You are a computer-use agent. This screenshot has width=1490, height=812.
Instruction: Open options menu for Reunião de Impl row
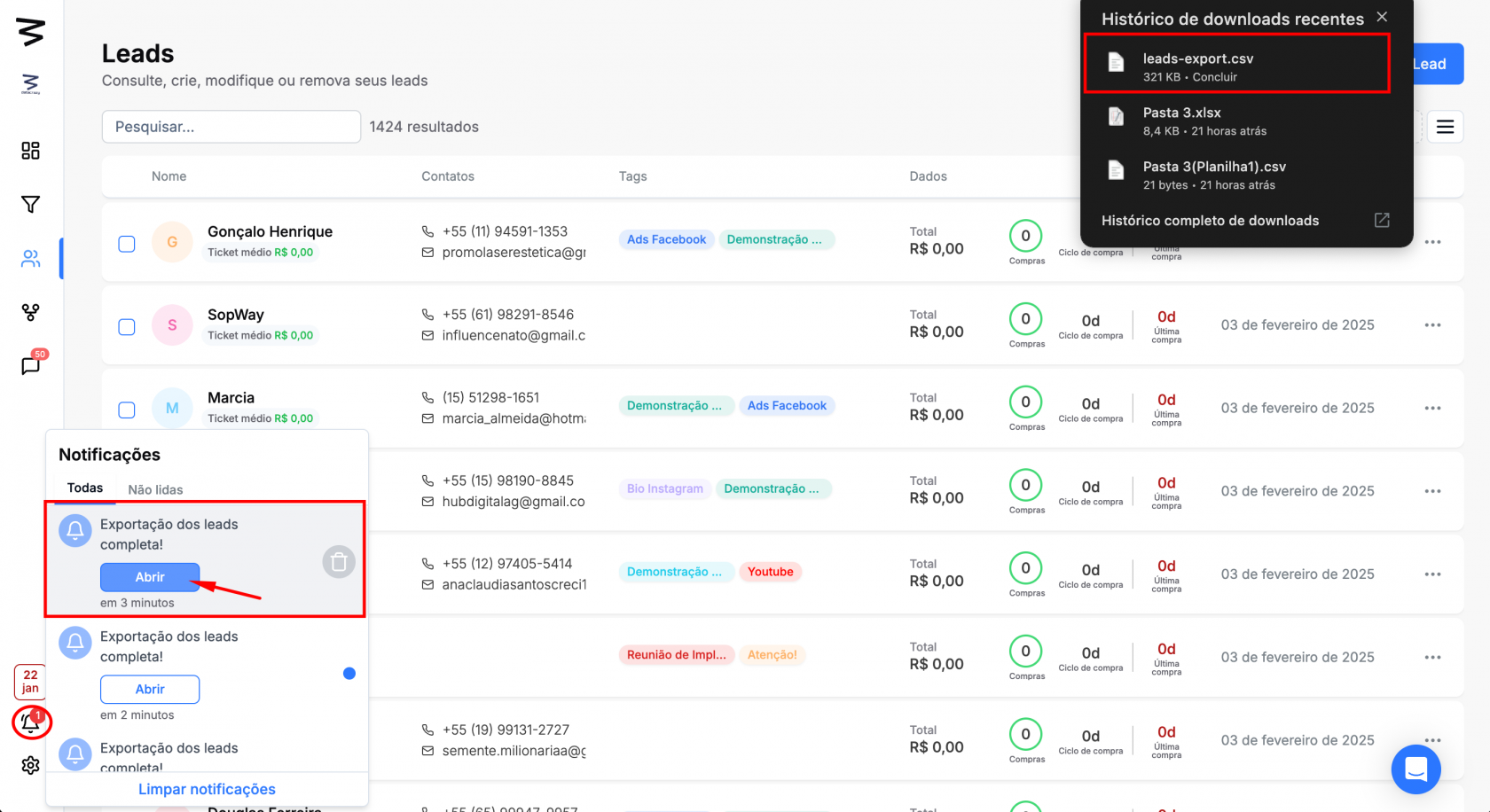coord(1432,658)
